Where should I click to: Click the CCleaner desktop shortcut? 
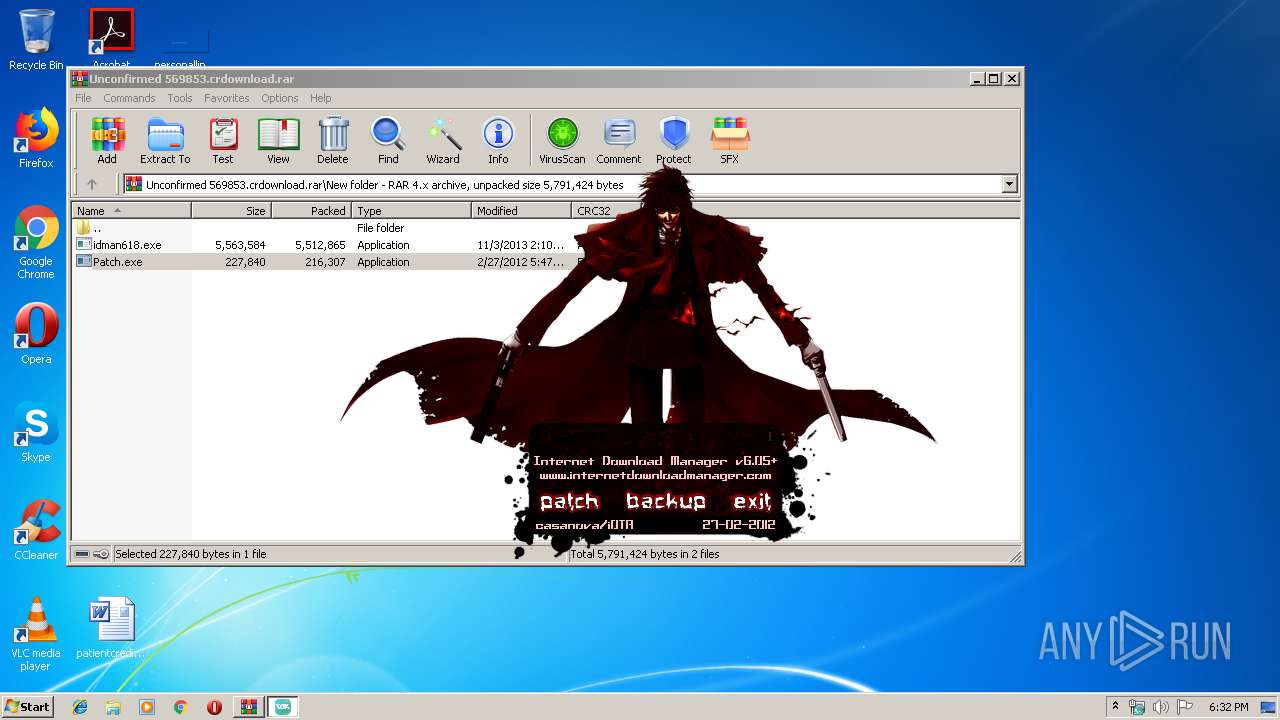click(x=36, y=530)
